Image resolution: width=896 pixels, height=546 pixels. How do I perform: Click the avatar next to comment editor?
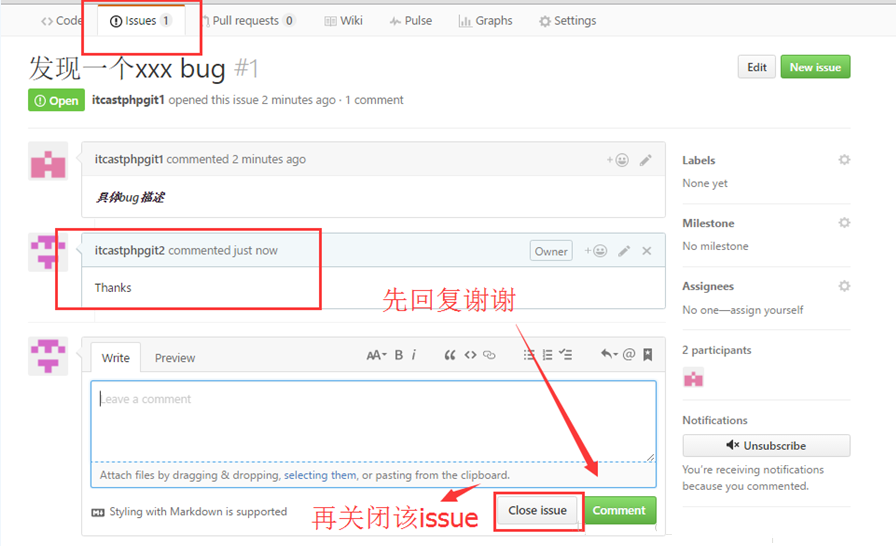click(x=48, y=356)
